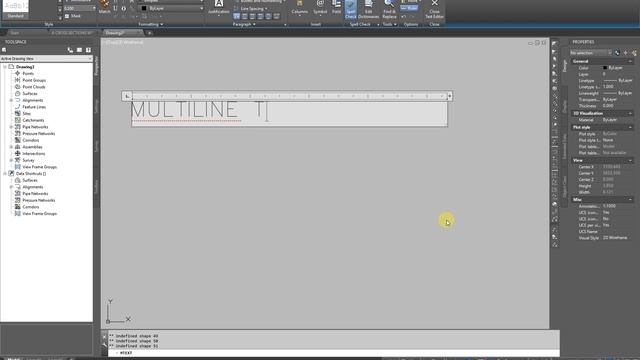
Task: Expand the Paragraph panel
Action: point(244,24)
